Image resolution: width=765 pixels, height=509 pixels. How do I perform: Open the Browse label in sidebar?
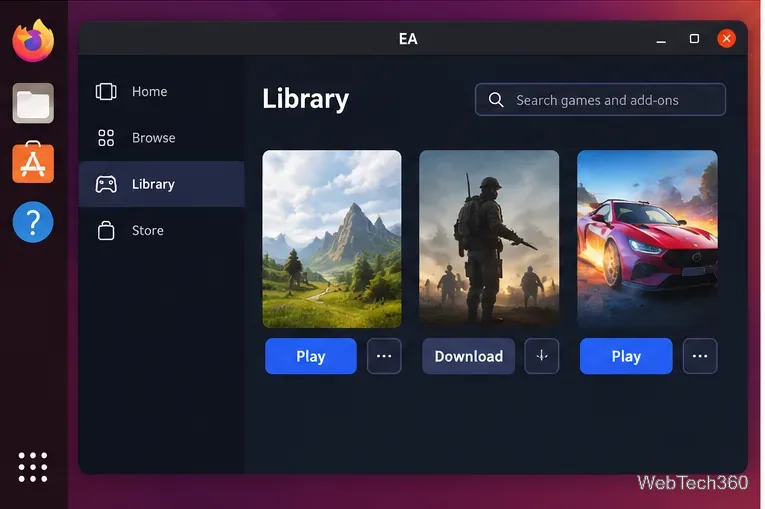tap(153, 138)
